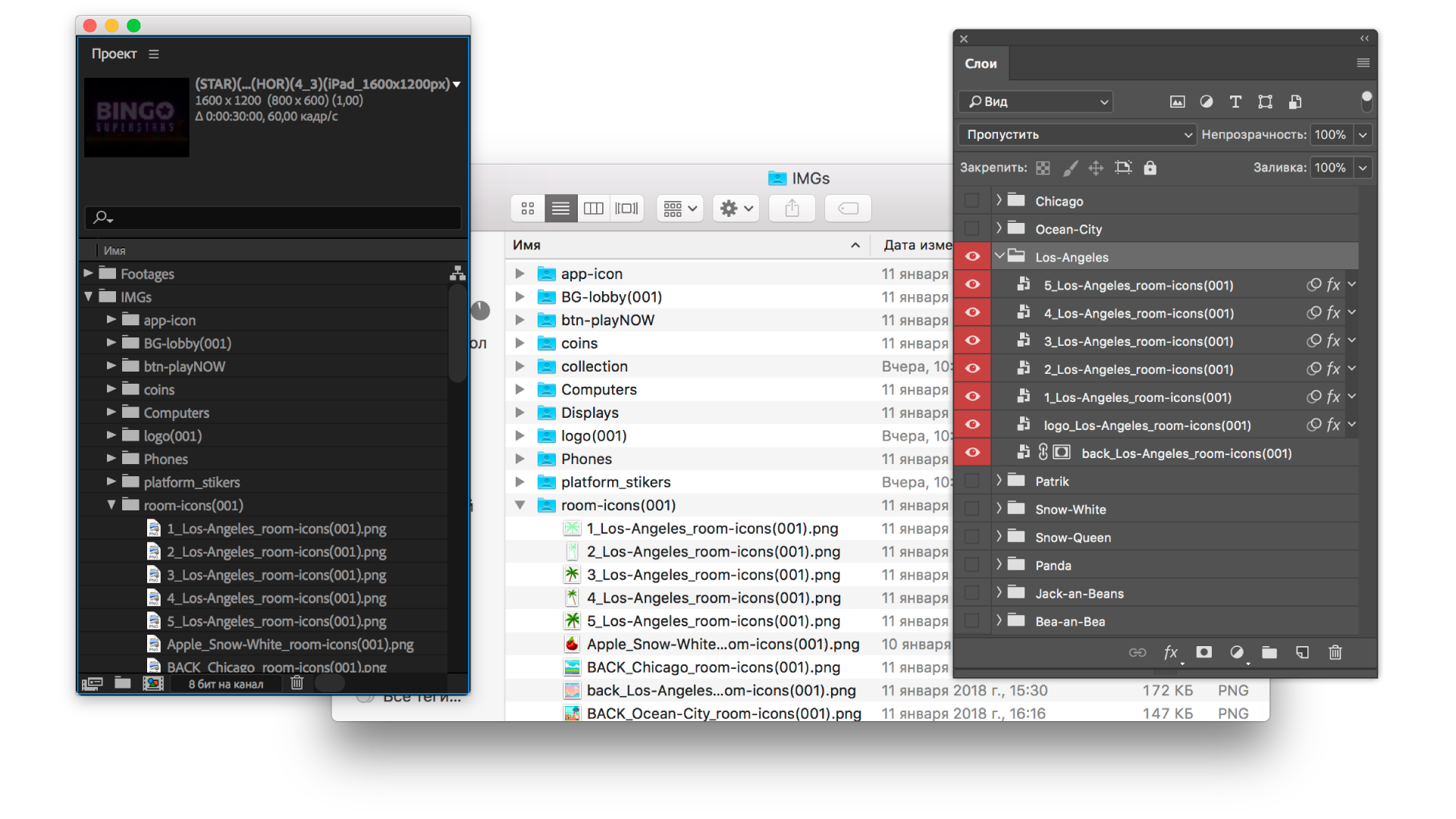Viewport: 1456px width, 819px height.
Task: Expand the Footages folder in Project panel
Action: pos(88,273)
